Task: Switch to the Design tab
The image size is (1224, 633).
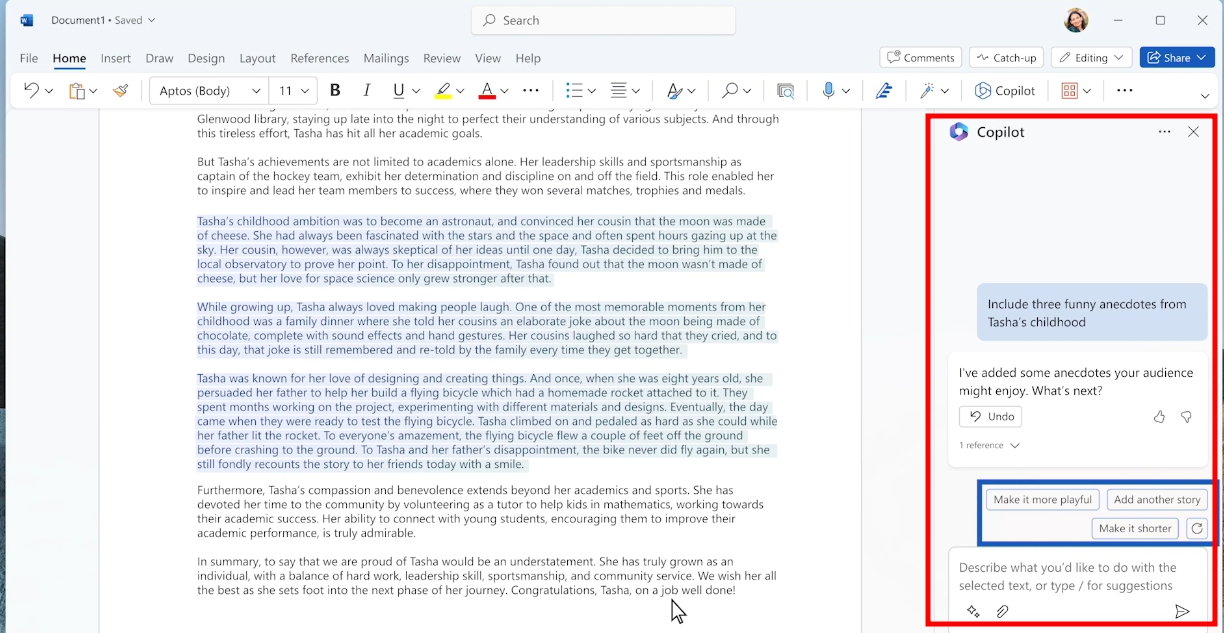Action: click(206, 58)
